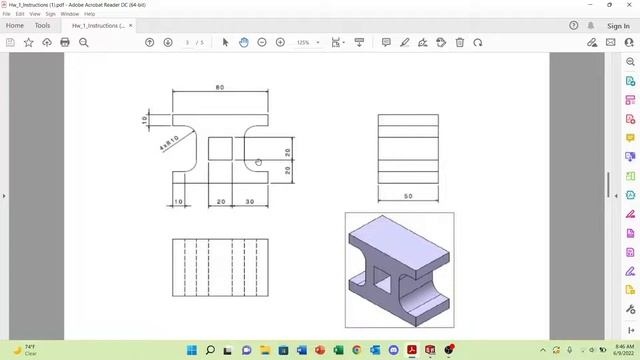Open the taskbar clock and date

click(624, 350)
